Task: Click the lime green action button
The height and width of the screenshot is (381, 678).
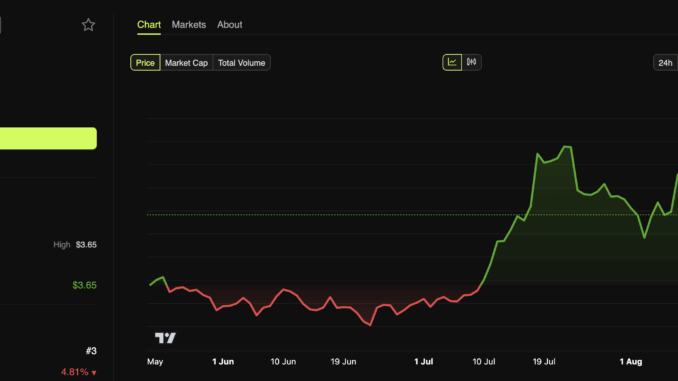Action: pyautogui.click(x=48, y=138)
